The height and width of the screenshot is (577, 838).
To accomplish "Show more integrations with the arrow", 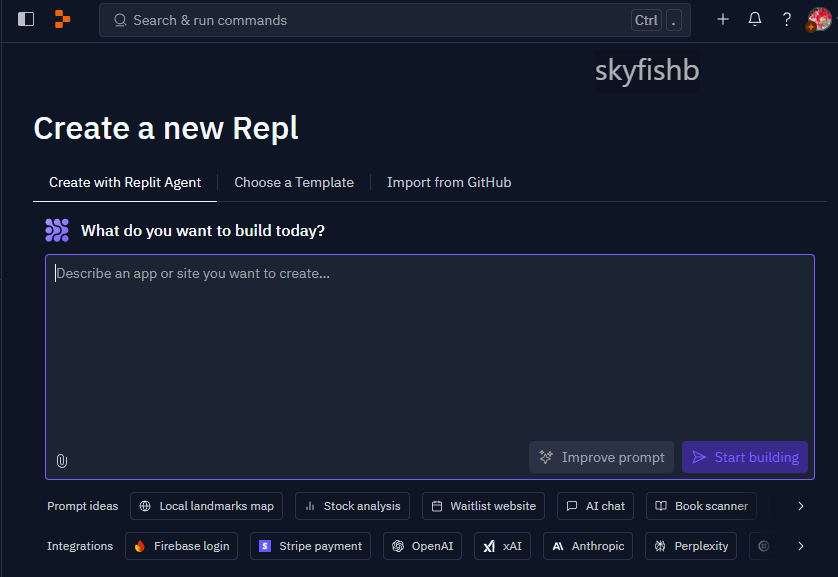I will point(801,546).
